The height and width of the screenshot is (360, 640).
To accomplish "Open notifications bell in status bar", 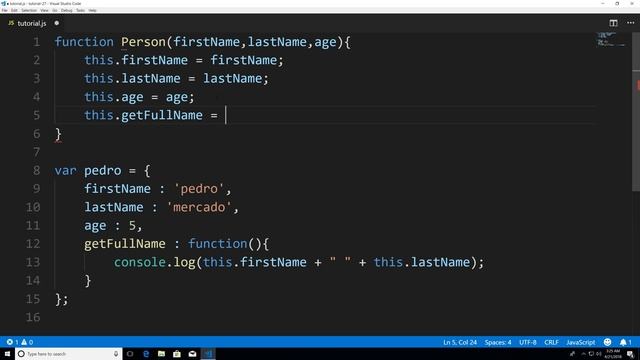I will tap(625, 342).
